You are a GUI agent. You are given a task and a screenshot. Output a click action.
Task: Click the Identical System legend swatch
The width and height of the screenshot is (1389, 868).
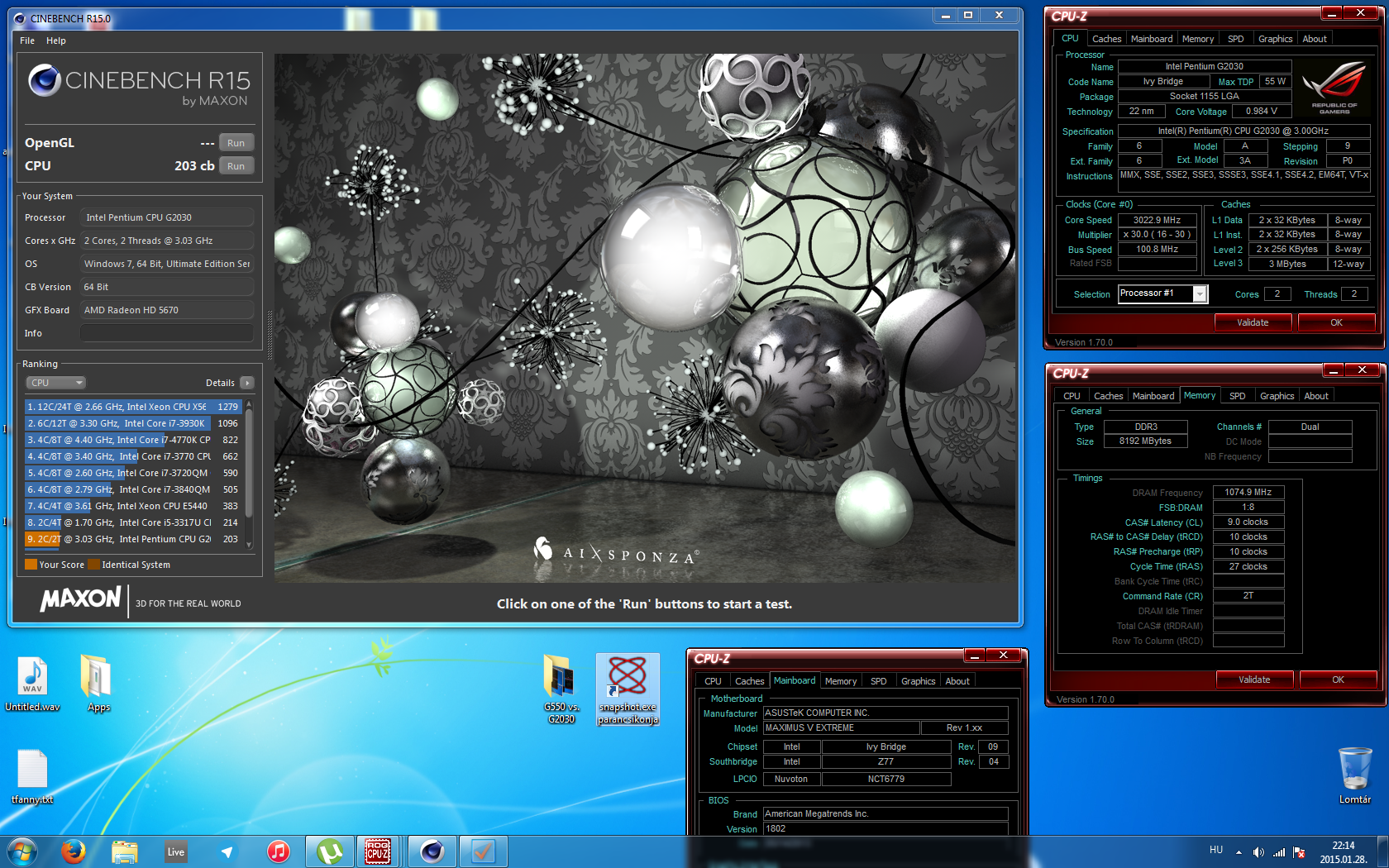coord(93,565)
